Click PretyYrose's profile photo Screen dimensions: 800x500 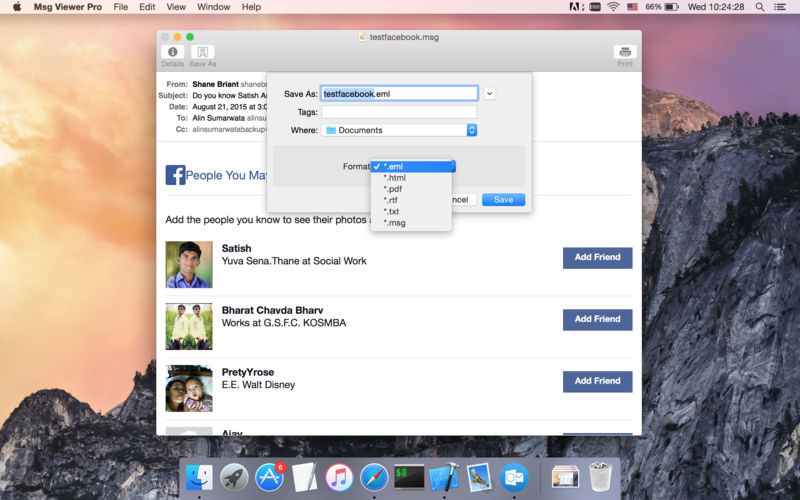pyautogui.click(x=189, y=388)
